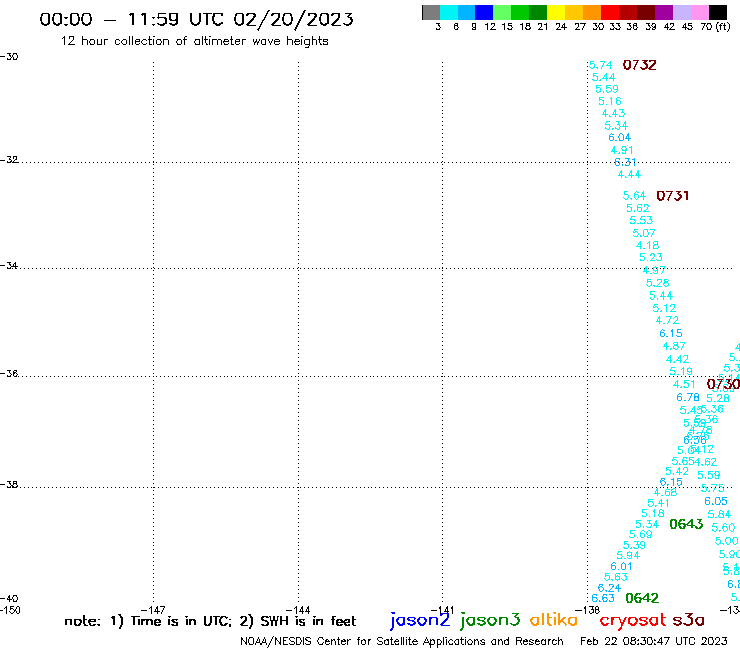Image resolution: width=740 pixels, height=650 pixels.
Task: Click the dark blue 12 ft legend swatch
Action: 484,12
